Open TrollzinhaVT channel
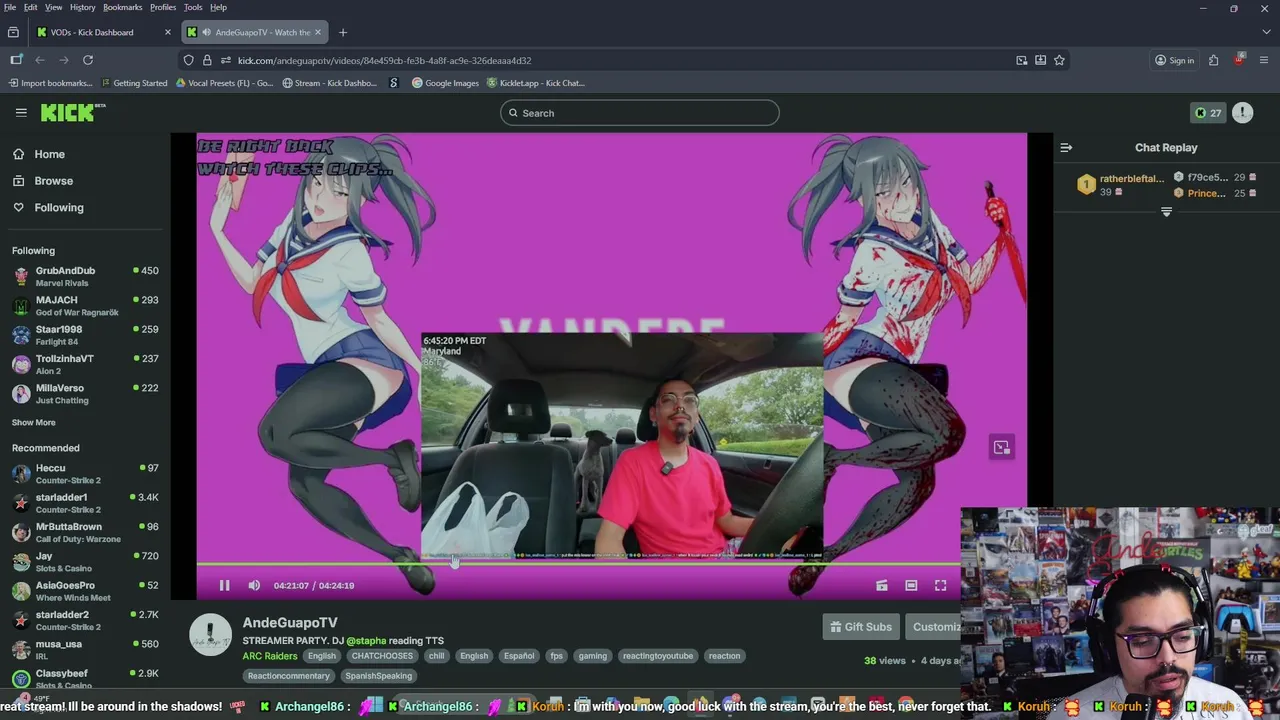 85,364
